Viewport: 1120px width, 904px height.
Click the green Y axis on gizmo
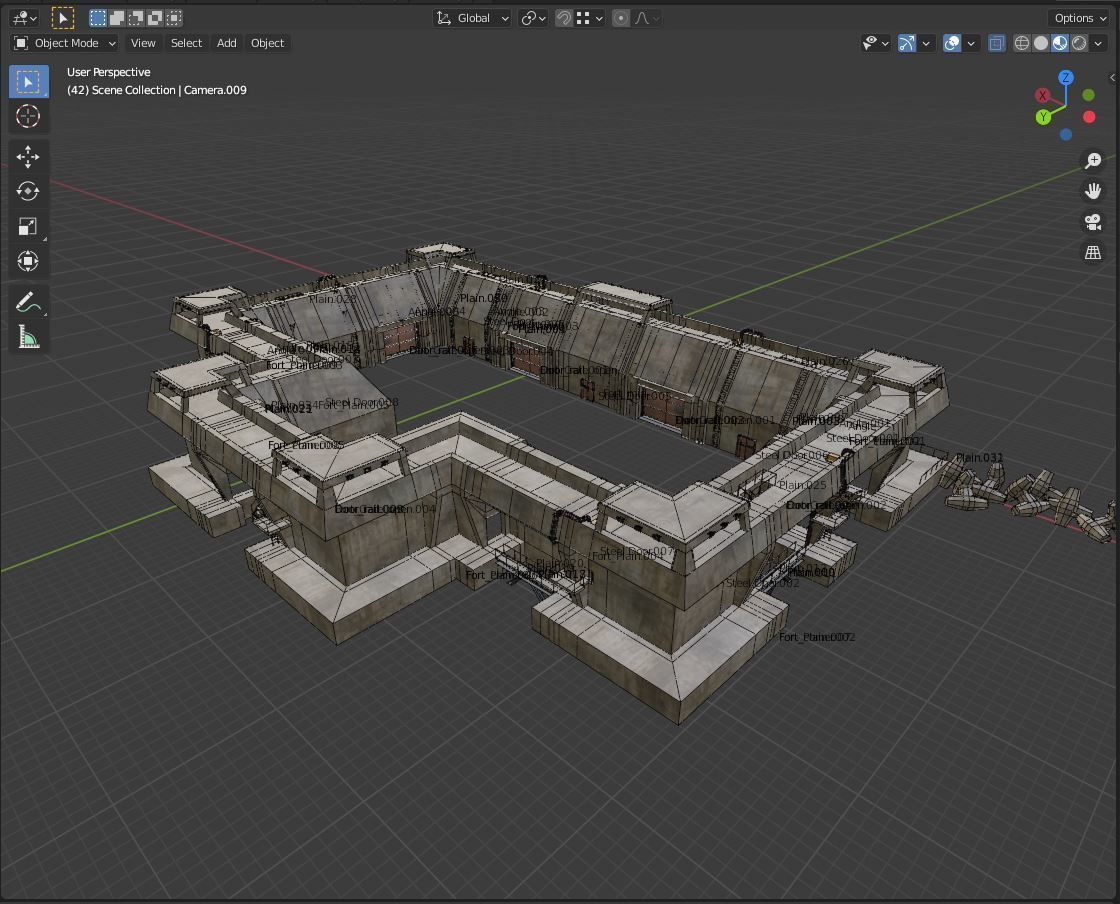pyautogui.click(x=1044, y=116)
